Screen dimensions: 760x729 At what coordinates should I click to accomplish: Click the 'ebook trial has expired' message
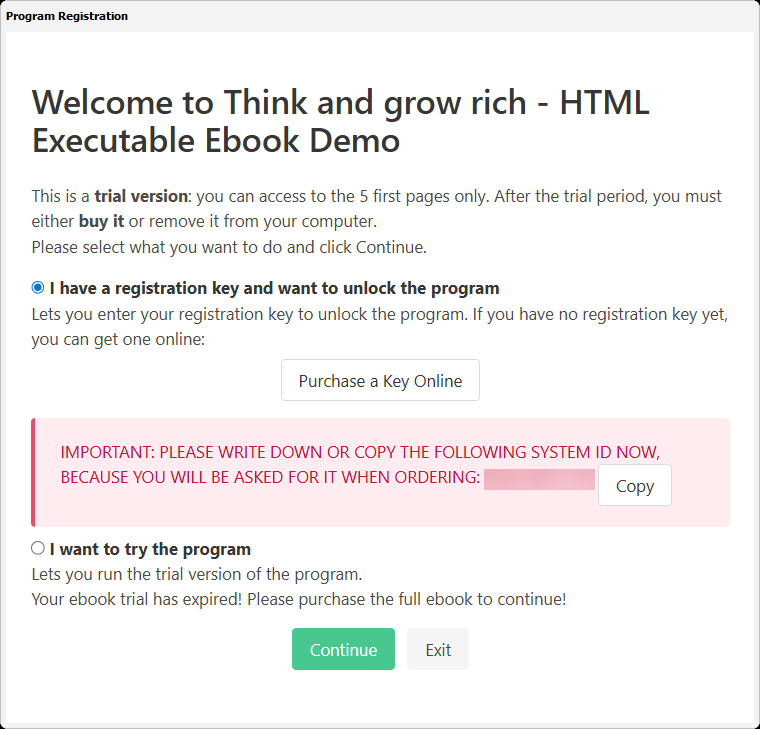[x=299, y=600]
